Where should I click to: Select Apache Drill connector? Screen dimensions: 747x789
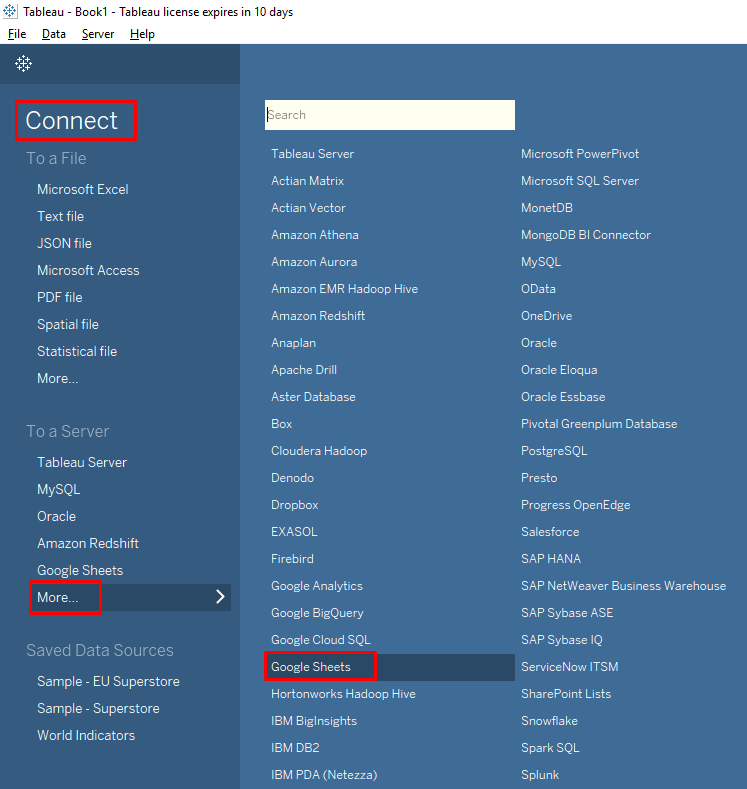(x=304, y=370)
